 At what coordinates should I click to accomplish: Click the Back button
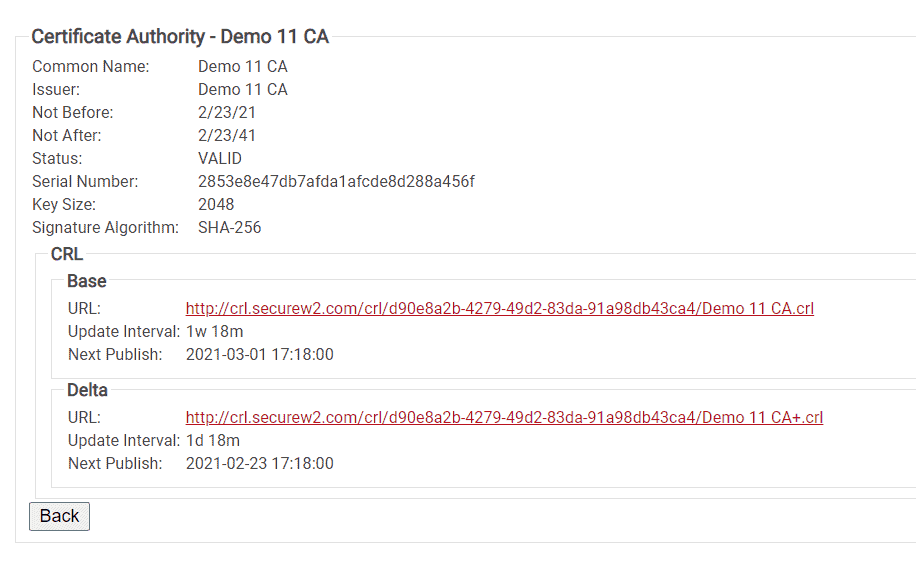tap(60, 516)
